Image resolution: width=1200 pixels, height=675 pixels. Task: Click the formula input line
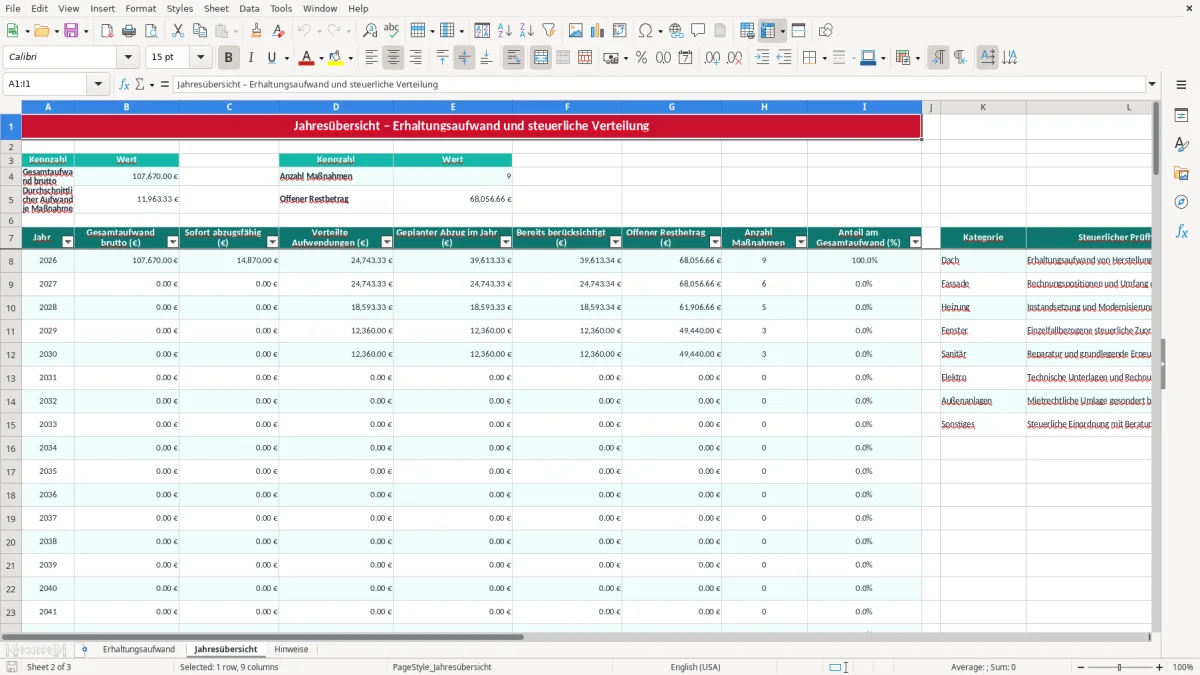point(658,85)
